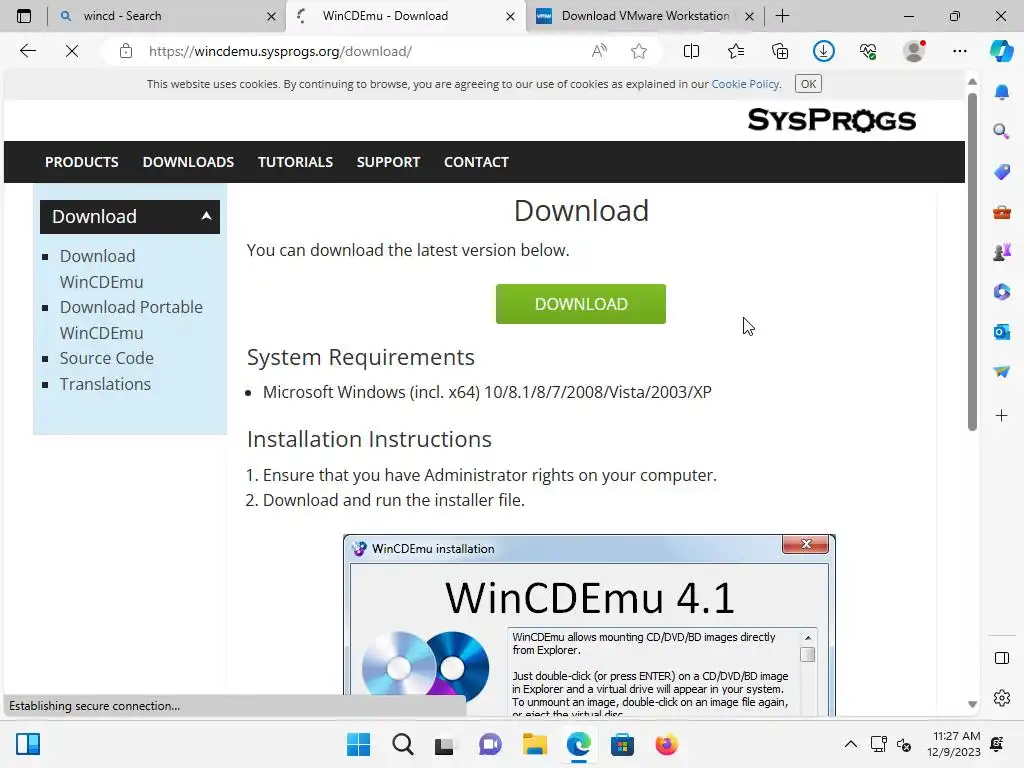Open the Cookie Policy link
The width and height of the screenshot is (1024, 768).
coord(745,84)
